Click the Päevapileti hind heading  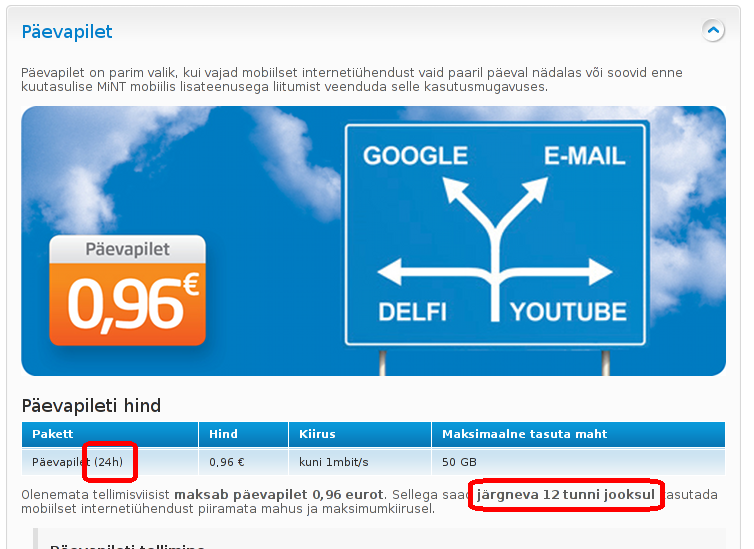coord(91,406)
